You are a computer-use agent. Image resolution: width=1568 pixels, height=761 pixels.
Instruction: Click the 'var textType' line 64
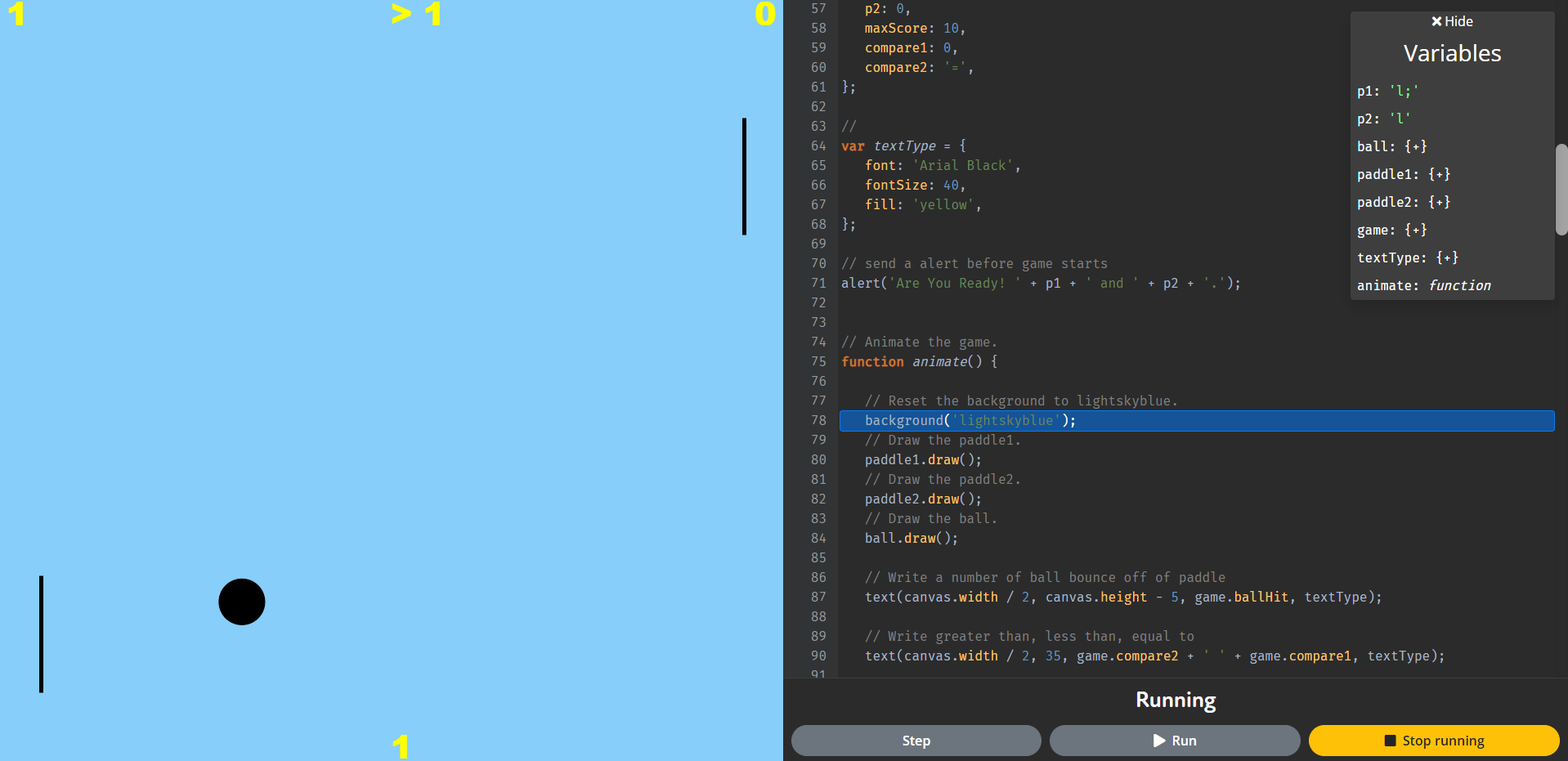(903, 145)
